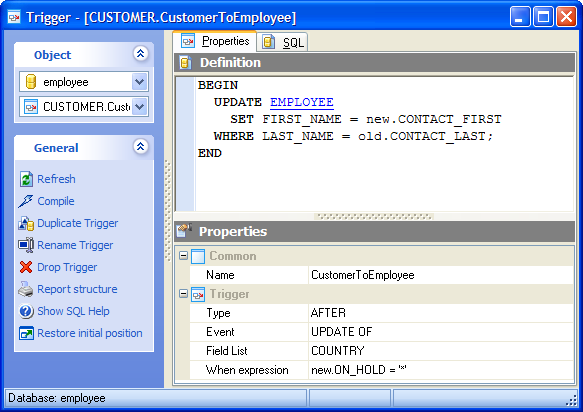Click the Trigger group icon
This screenshot has width=583, height=412.
coord(198,294)
